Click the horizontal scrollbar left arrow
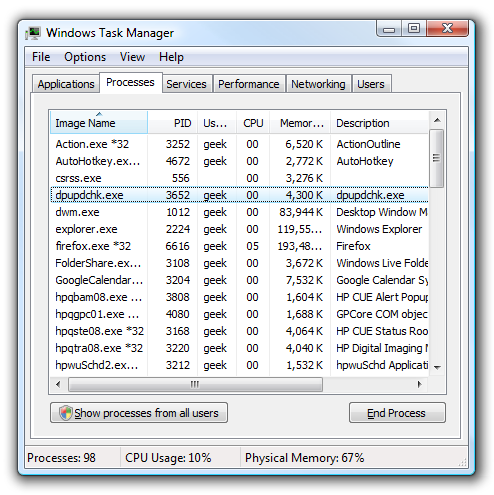This screenshot has height=495, width=494. (x=58, y=384)
